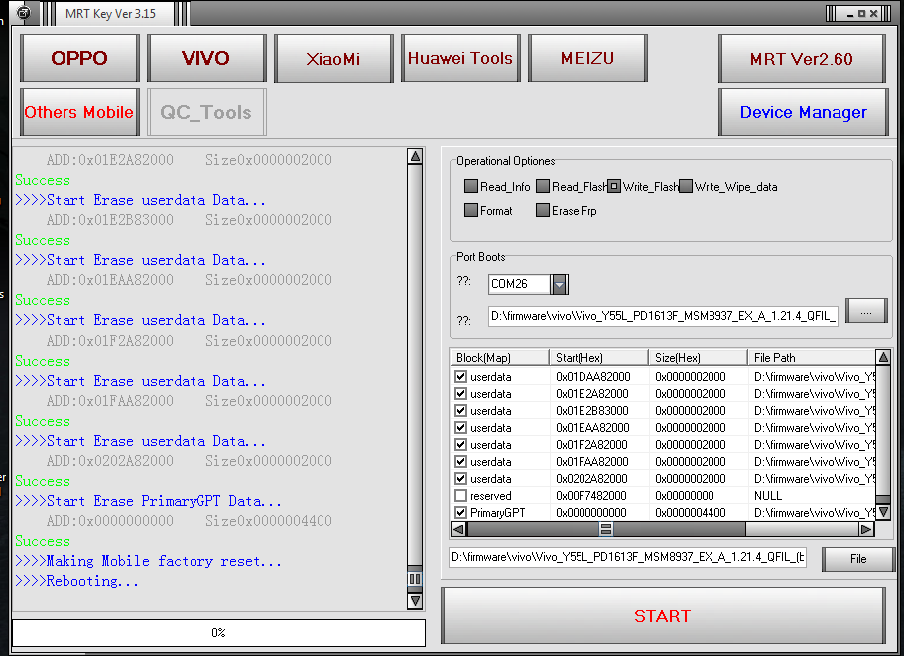Click partition table scroll up arrow
904x656 pixels.
(x=883, y=357)
